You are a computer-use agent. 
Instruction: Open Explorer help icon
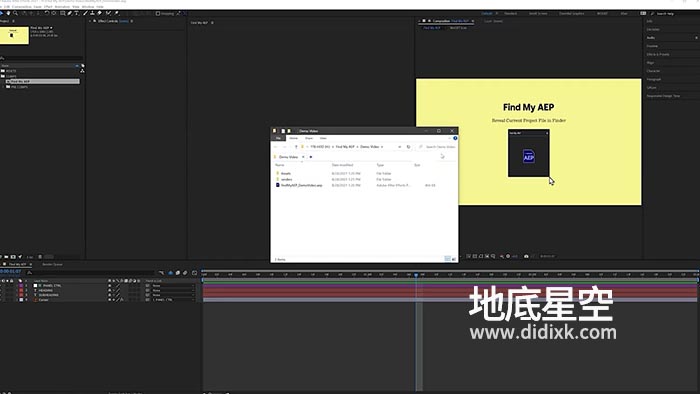click(455, 138)
